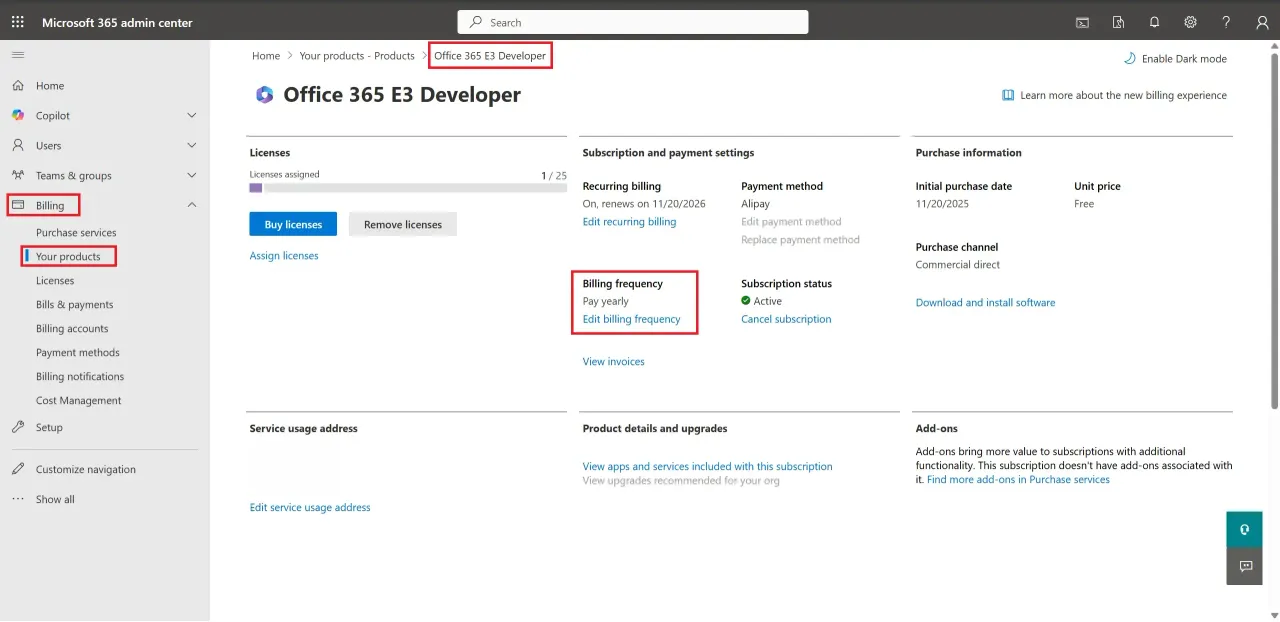Expand the Users menu chevron
Screen dimensions: 1280x622
pyautogui.click(x=192, y=146)
